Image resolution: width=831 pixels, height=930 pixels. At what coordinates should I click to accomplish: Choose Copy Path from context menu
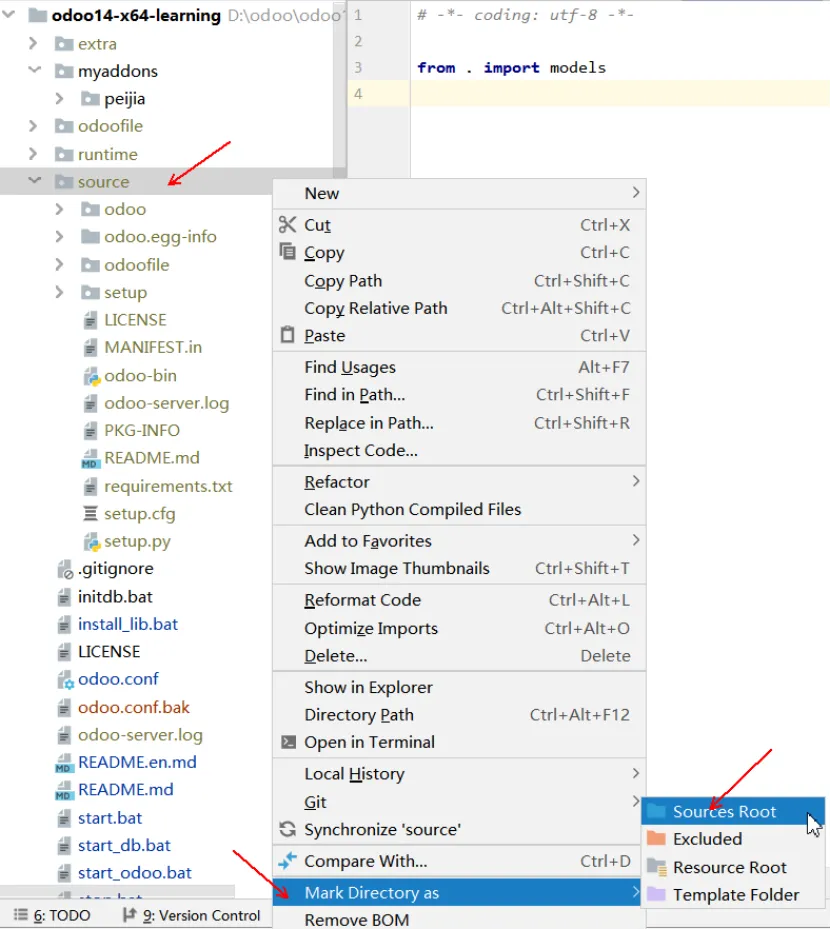pyautogui.click(x=459, y=281)
